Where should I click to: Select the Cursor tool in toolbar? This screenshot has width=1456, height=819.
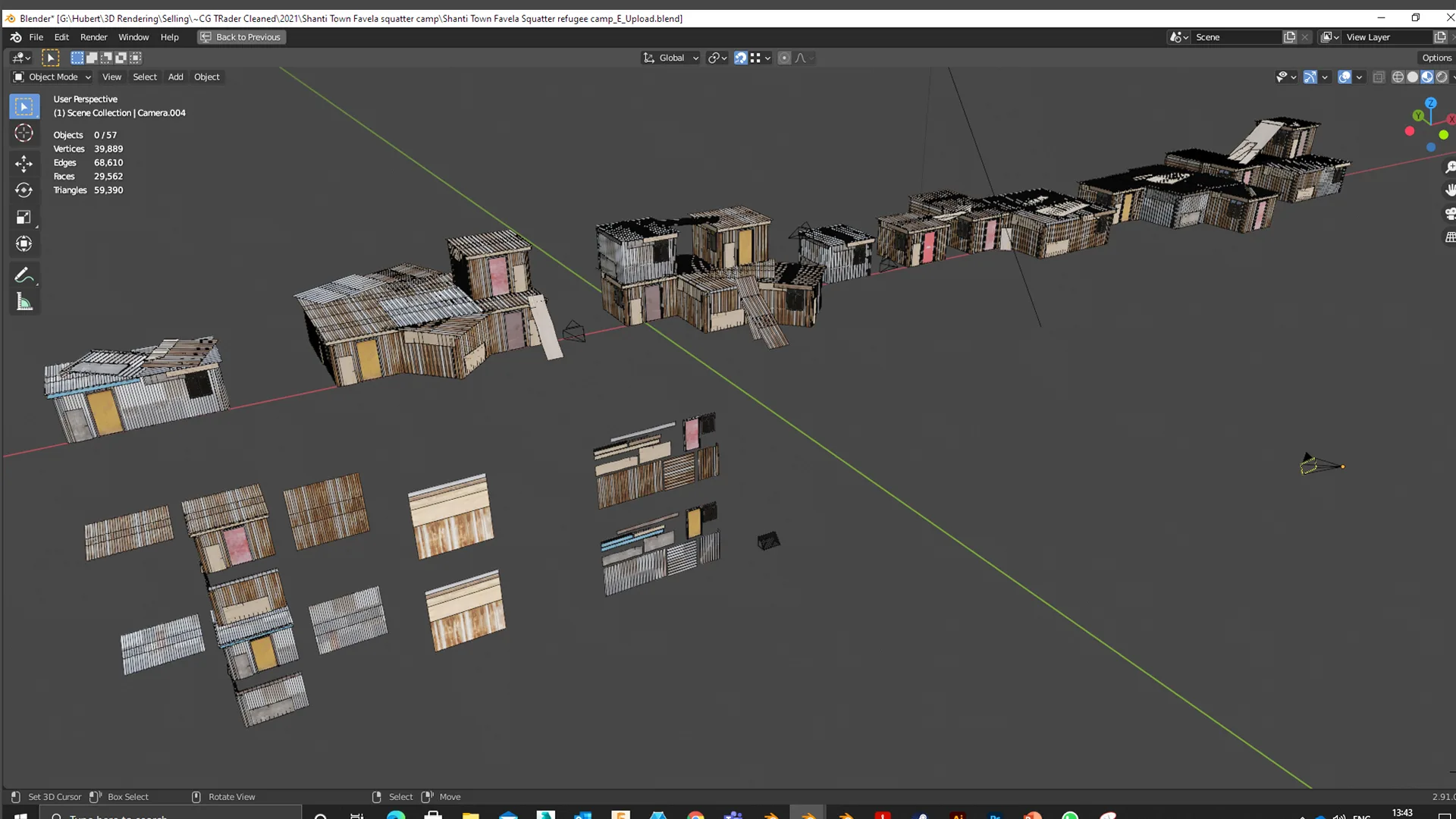click(24, 133)
